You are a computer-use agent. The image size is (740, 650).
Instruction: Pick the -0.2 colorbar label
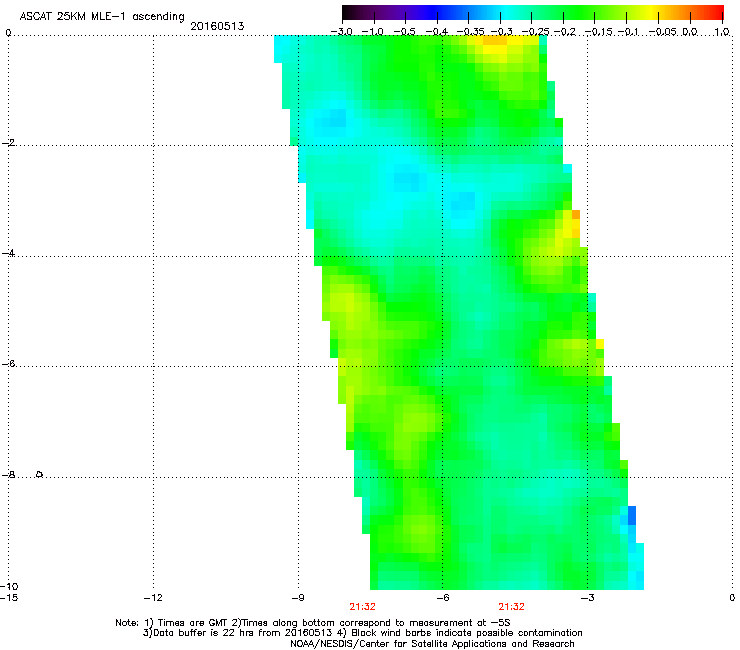point(565,32)
